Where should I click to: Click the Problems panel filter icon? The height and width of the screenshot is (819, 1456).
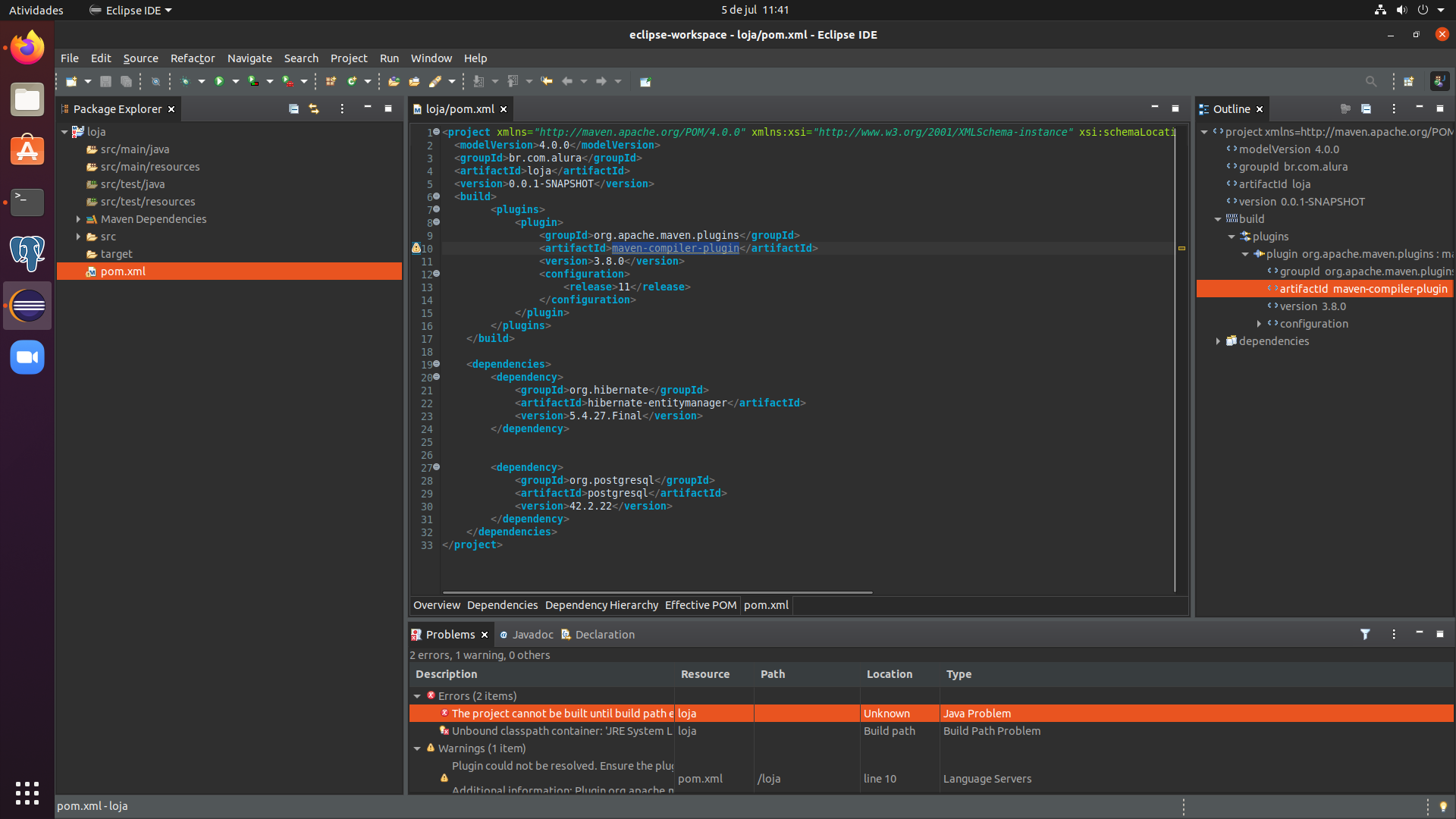(1366, 633)
